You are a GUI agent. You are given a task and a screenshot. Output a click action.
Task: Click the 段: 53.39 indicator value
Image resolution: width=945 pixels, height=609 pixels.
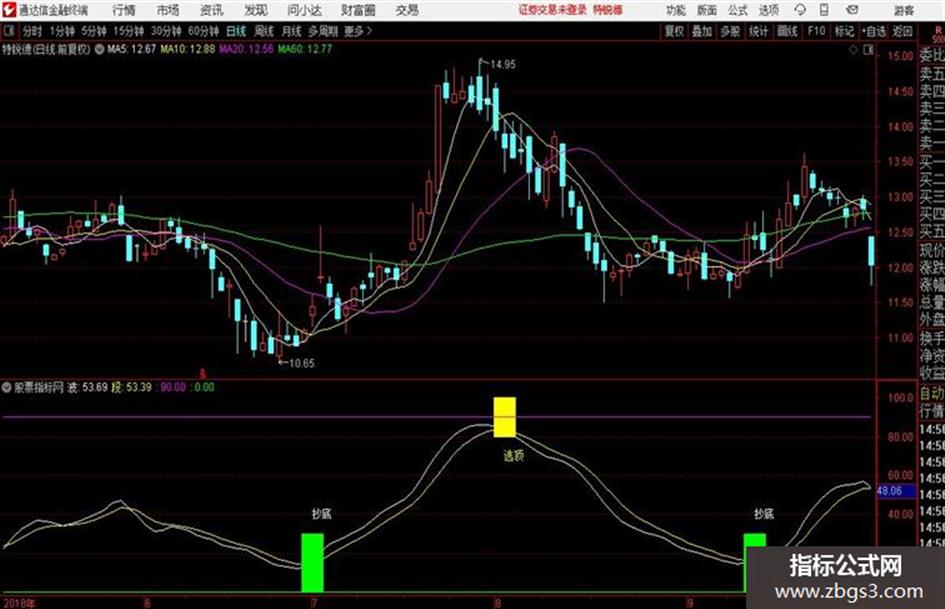click(131, 387)
